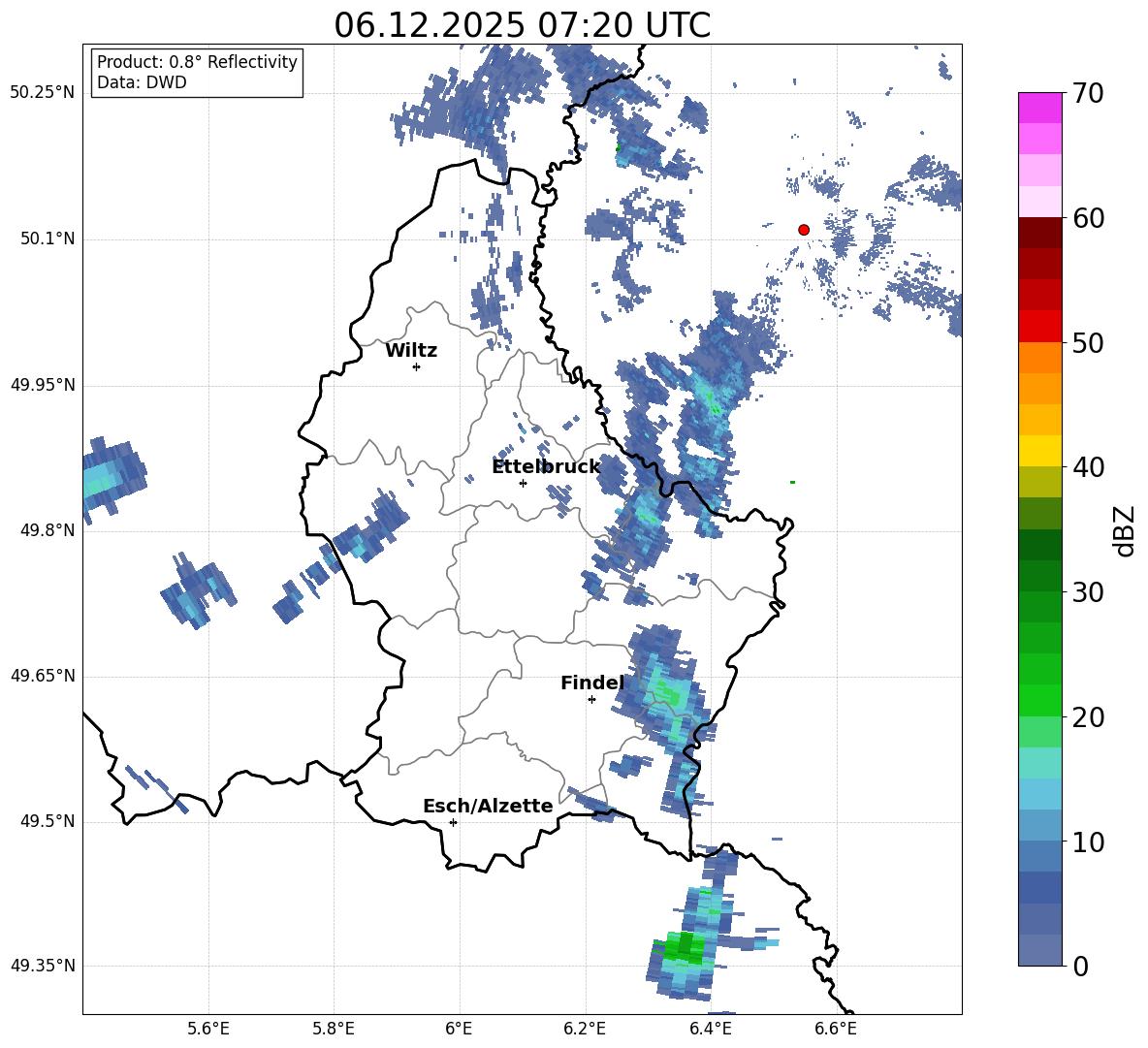Screen dimensions: 1148x1048
Task: Click the colorbar tick label 20
Action: point(1088,717)
